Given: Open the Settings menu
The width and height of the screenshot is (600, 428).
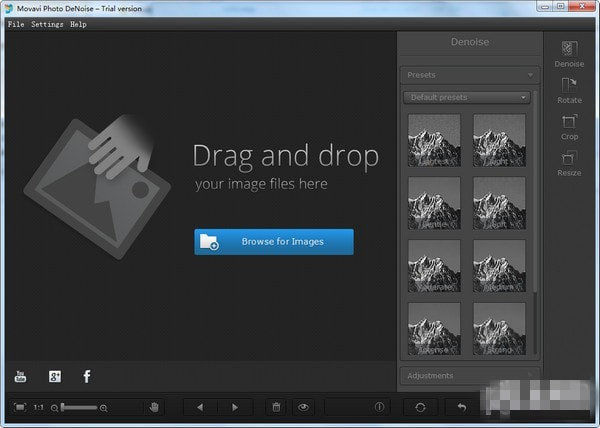Looking at the screenshot, I should pos(47,24).
